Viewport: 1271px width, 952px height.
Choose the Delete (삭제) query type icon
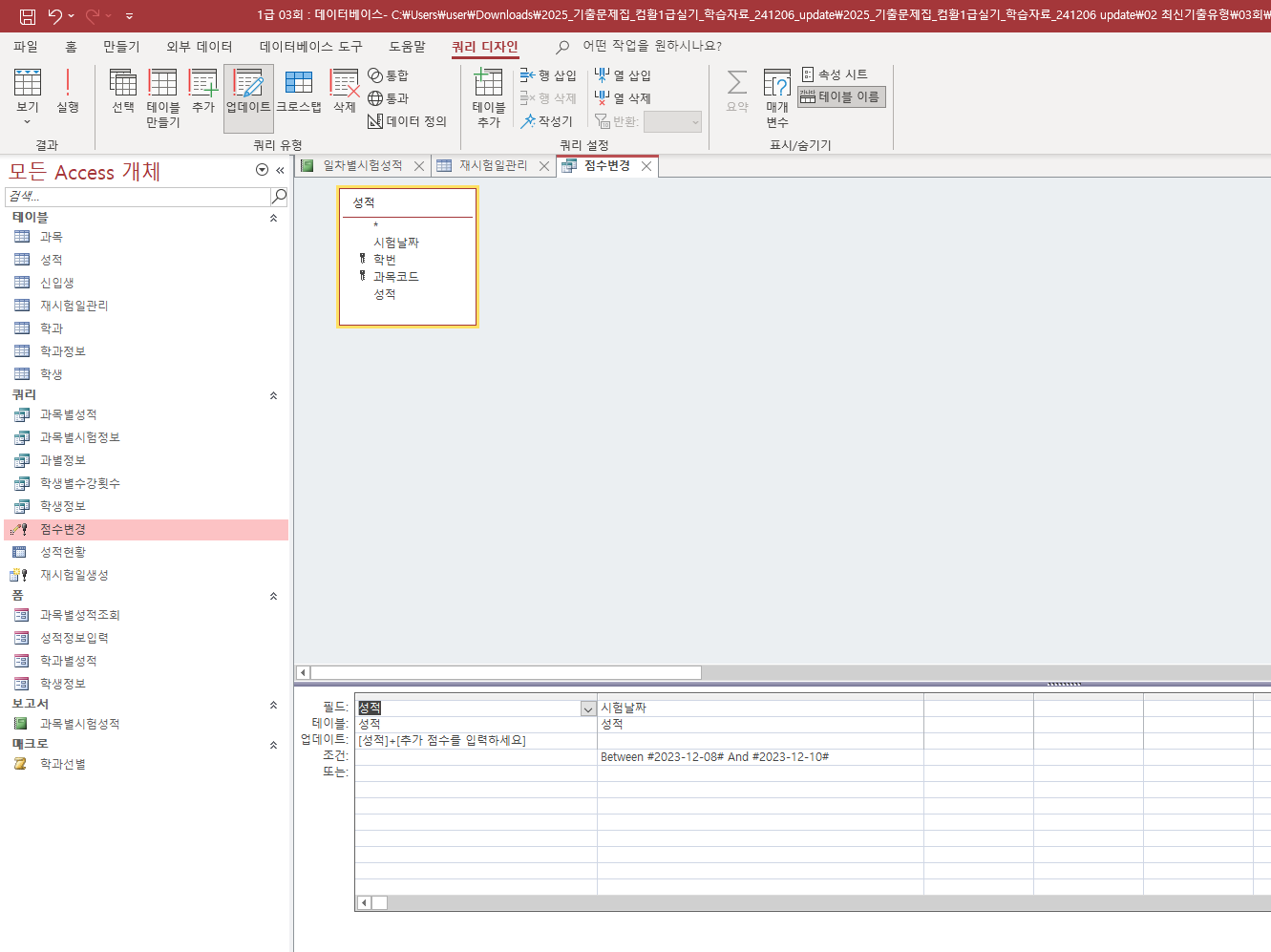point(344,93)
